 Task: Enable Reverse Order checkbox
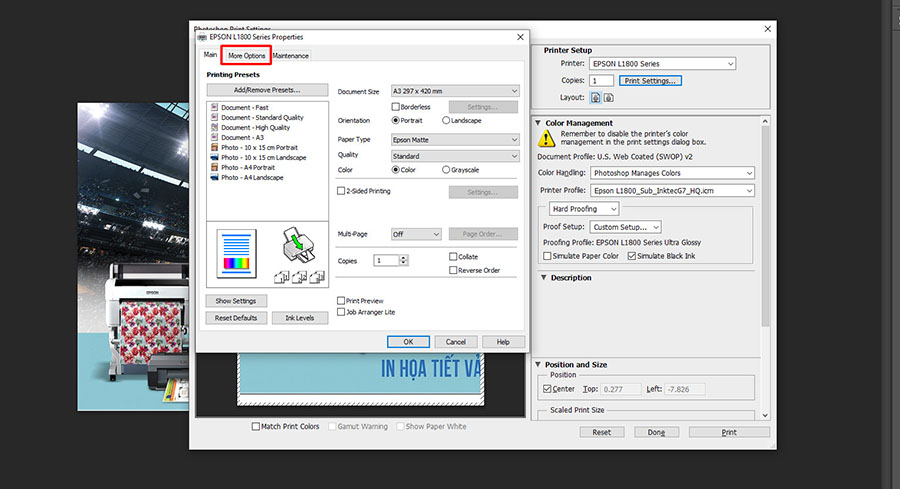[453, 270]
